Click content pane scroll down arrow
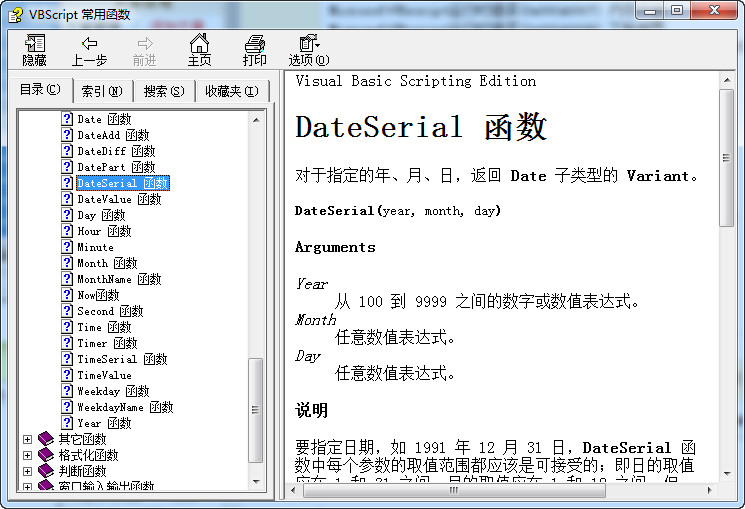745x509 pixels. point(727,473)
